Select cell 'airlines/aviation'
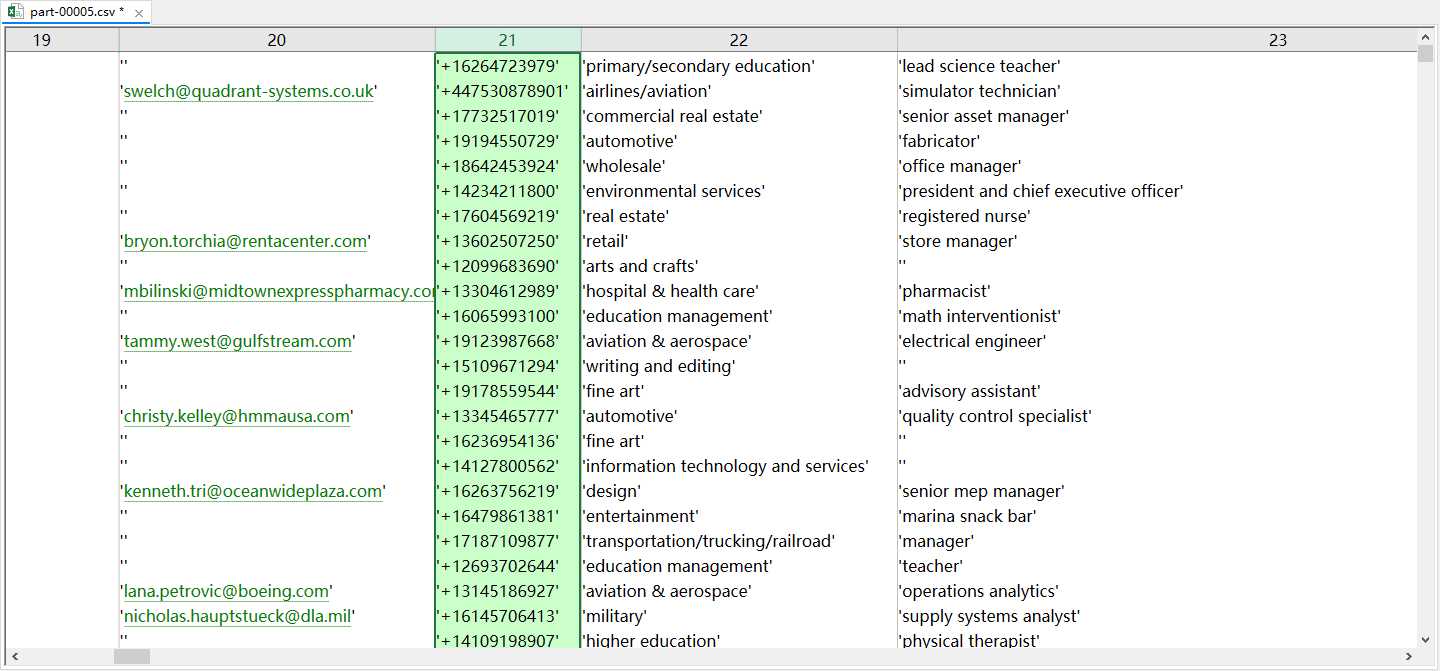Image resolution: width=1440 pixels, height=671 pixels. (739, 91)
